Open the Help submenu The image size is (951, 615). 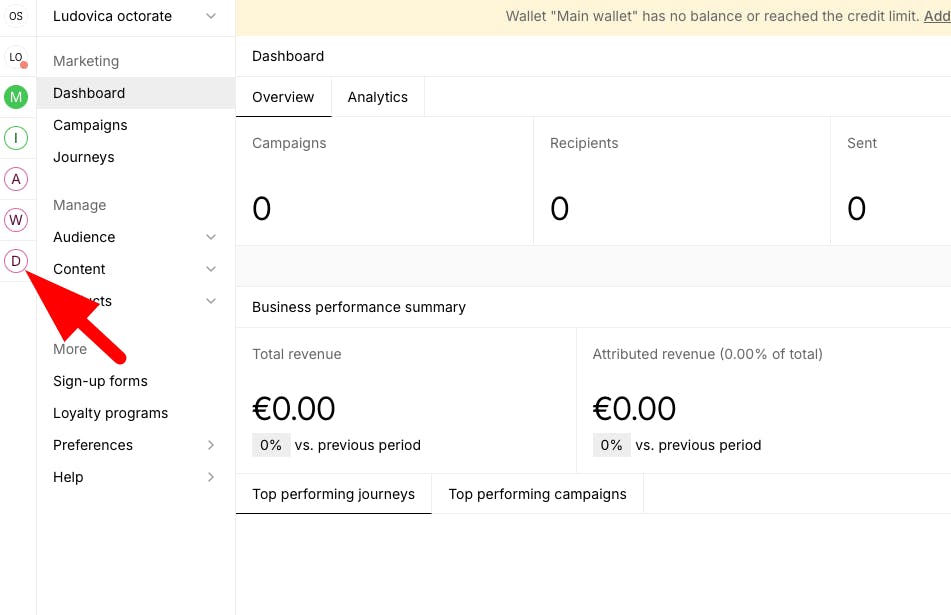tap(134, 477)
